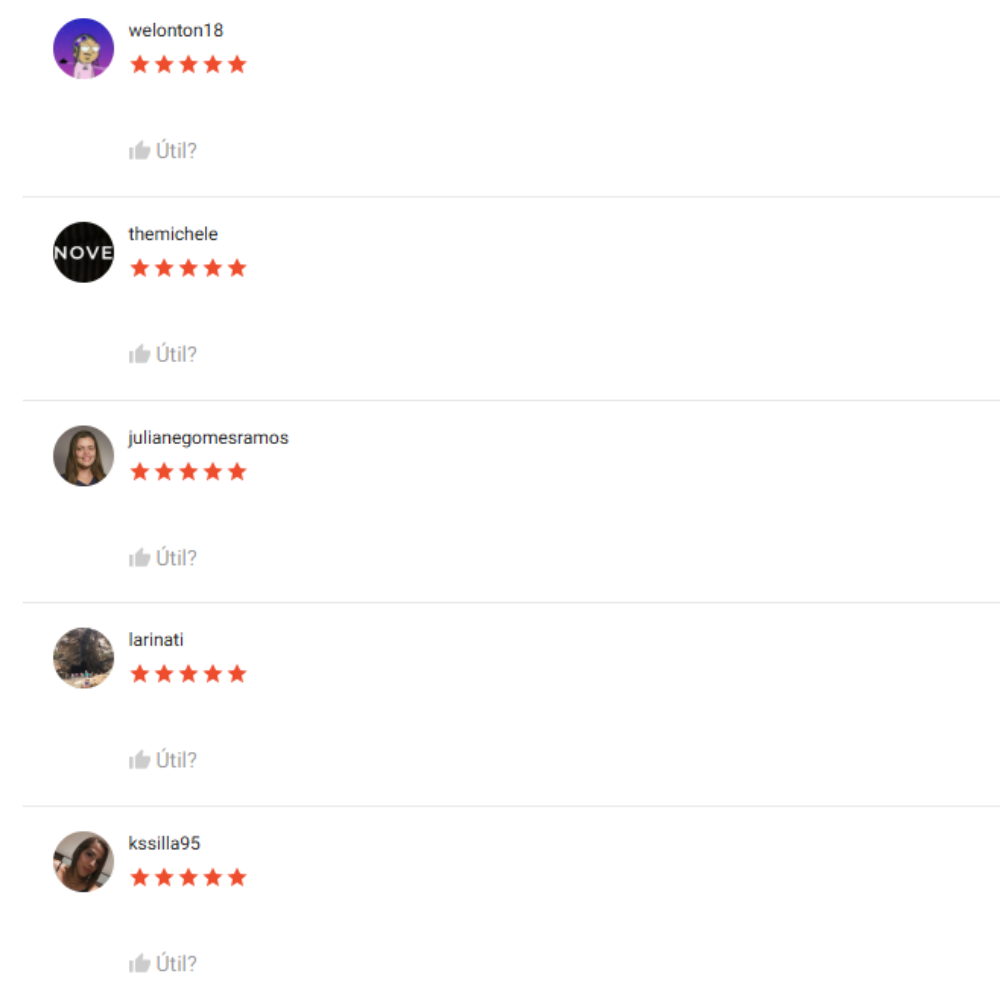Visit the welonton18 username link
This screenshot has width=1000, height=1000.
(175, 30)
